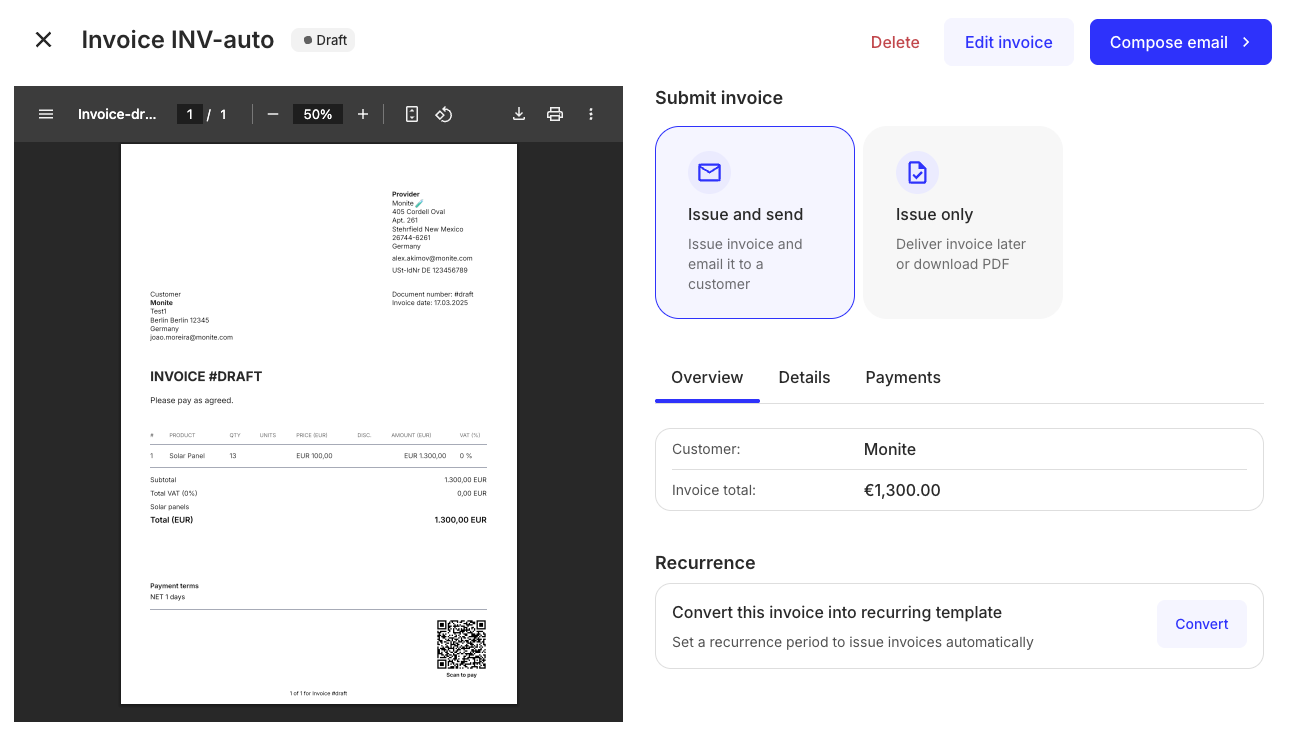Open the PDF viewer more options menu
The image size is (1289, 745).
[591, 114]
